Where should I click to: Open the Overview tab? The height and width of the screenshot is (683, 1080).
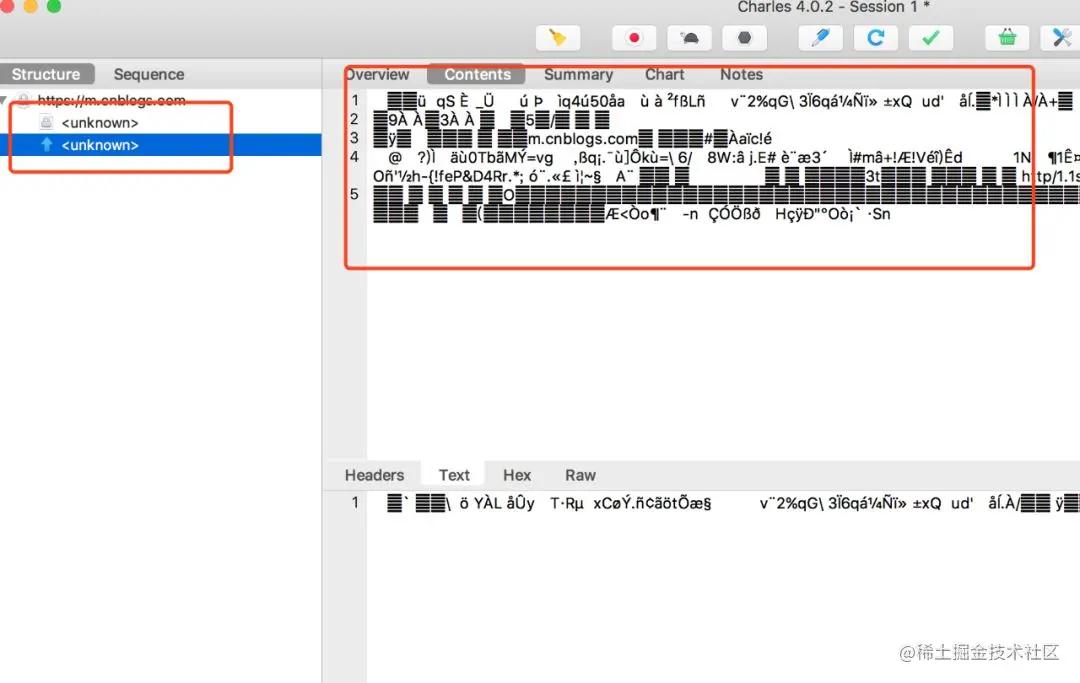coord(377,74)
